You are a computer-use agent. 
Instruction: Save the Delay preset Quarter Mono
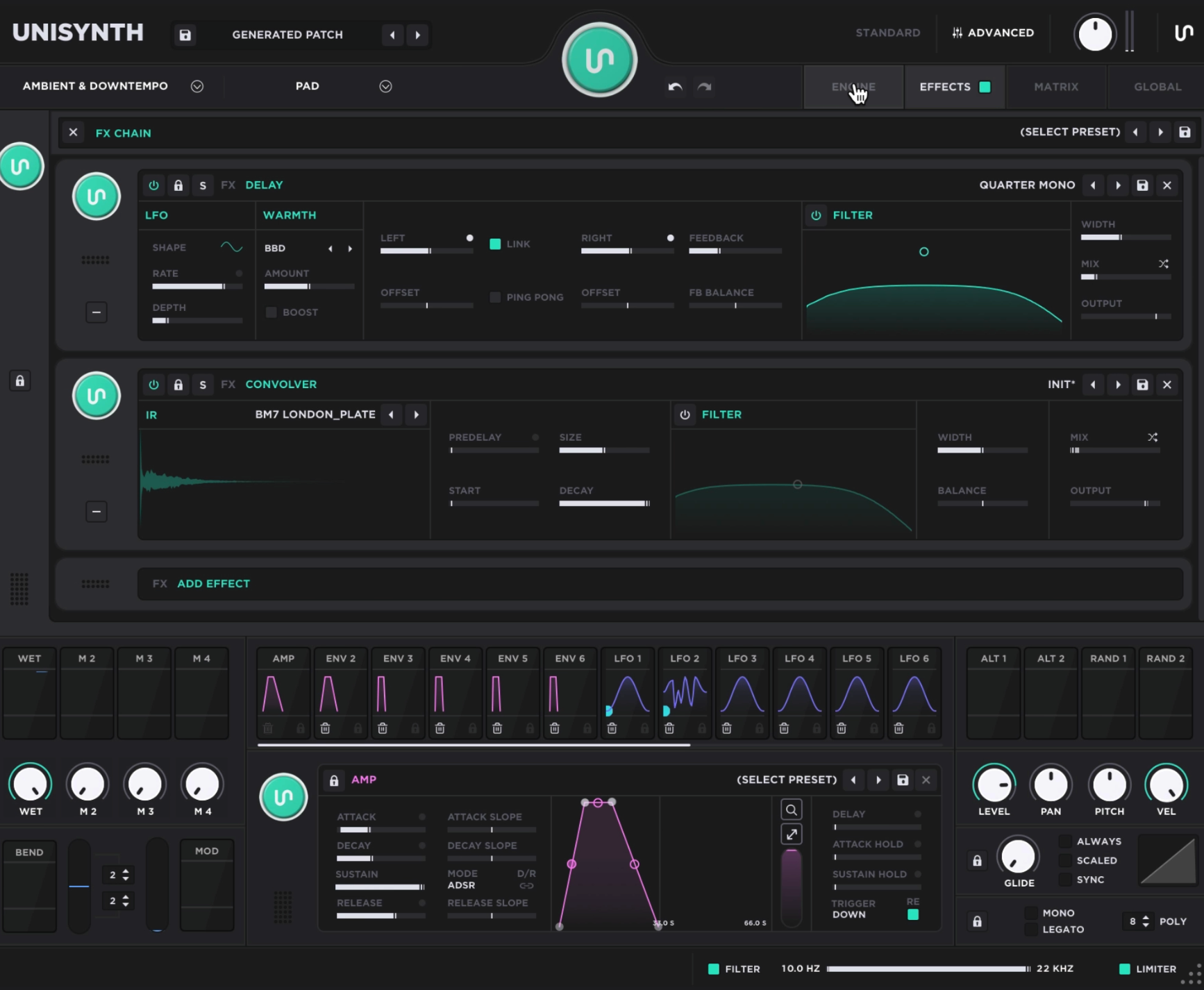[x=1142, y=185]
